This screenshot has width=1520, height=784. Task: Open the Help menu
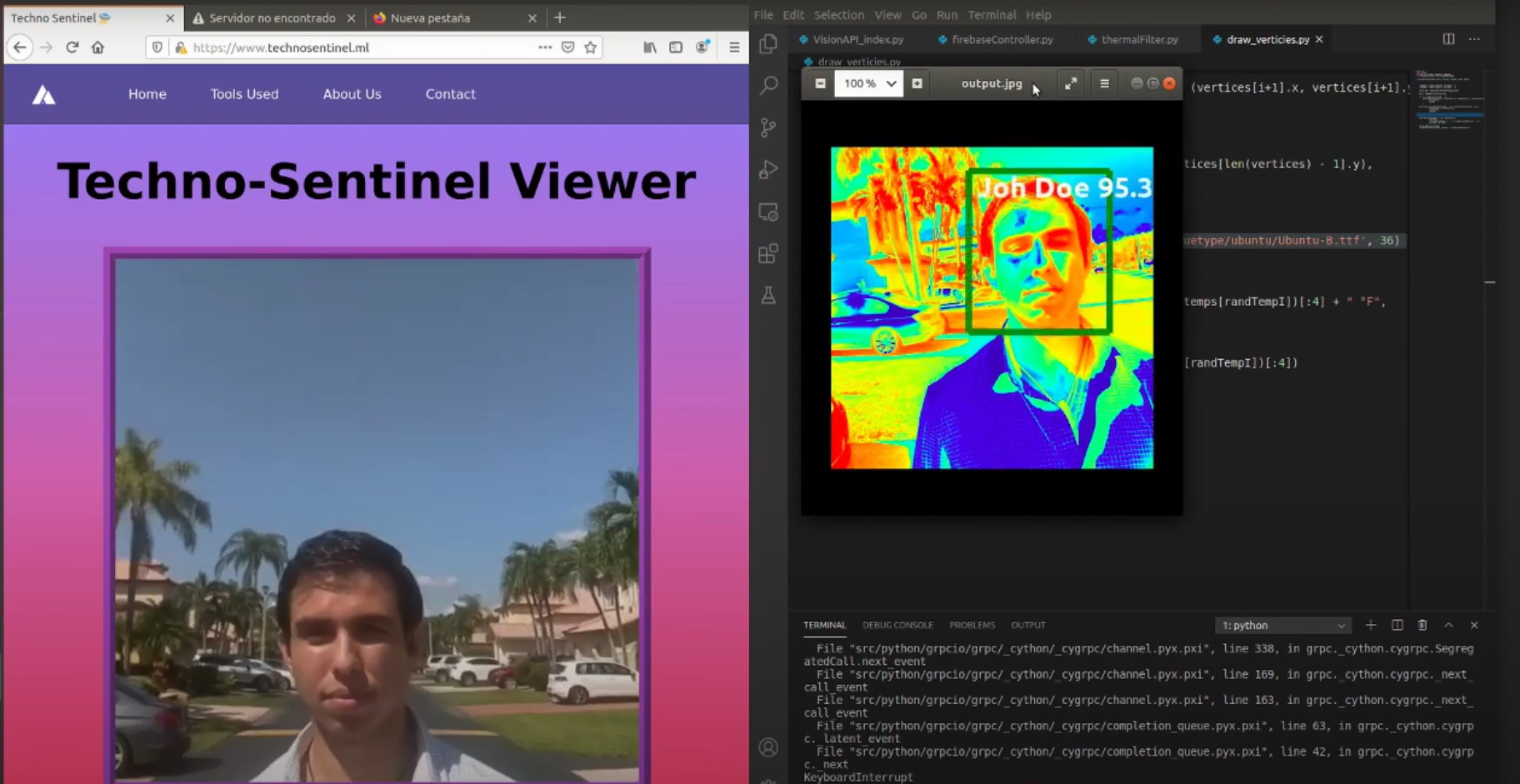pos(1038,15)
